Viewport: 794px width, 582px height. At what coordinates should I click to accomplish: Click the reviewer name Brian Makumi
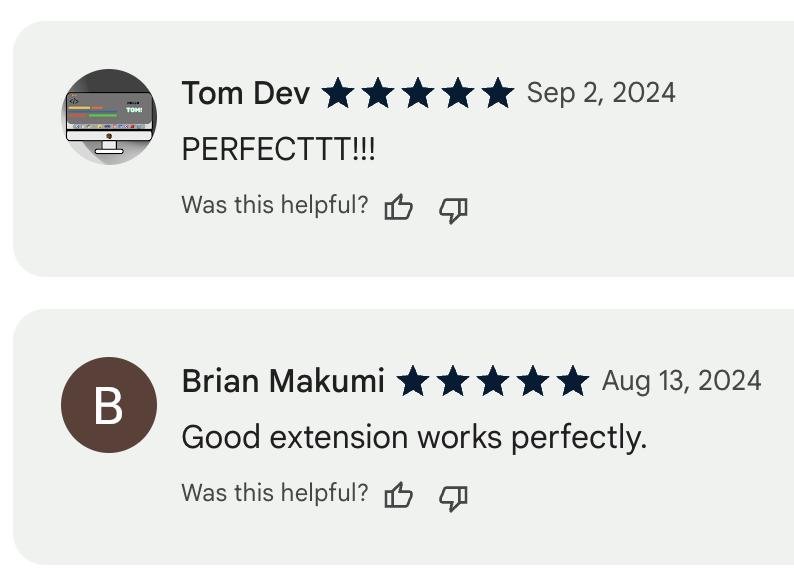pos(283,382)
